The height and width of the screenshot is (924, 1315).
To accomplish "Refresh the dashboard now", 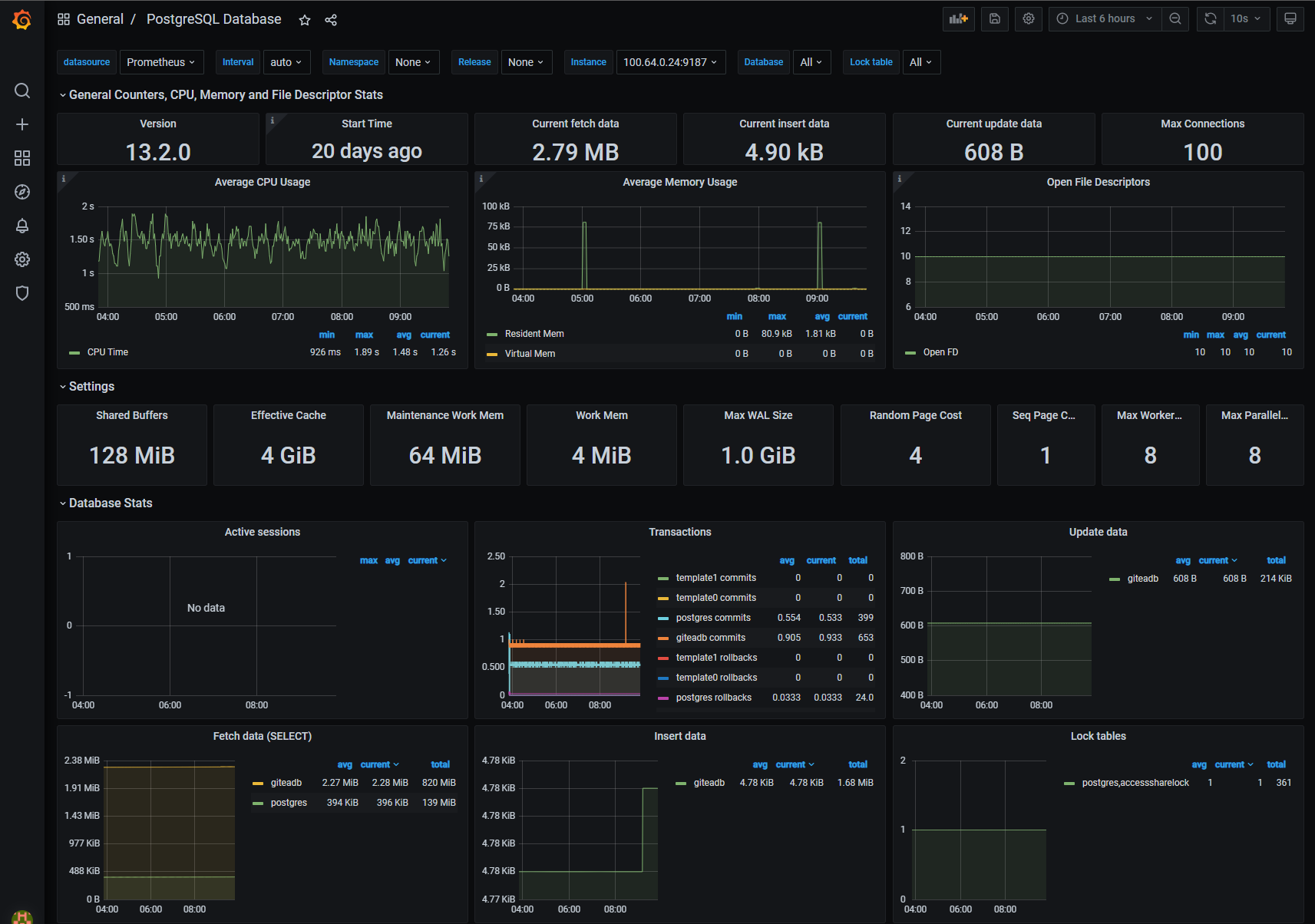I will click(1211, 19).
